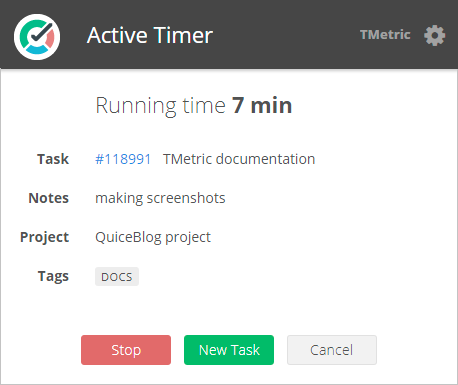This screenshot has height=385, width=458.
Task: Click the dark header bar background
Action: click(x=287, y=35)
